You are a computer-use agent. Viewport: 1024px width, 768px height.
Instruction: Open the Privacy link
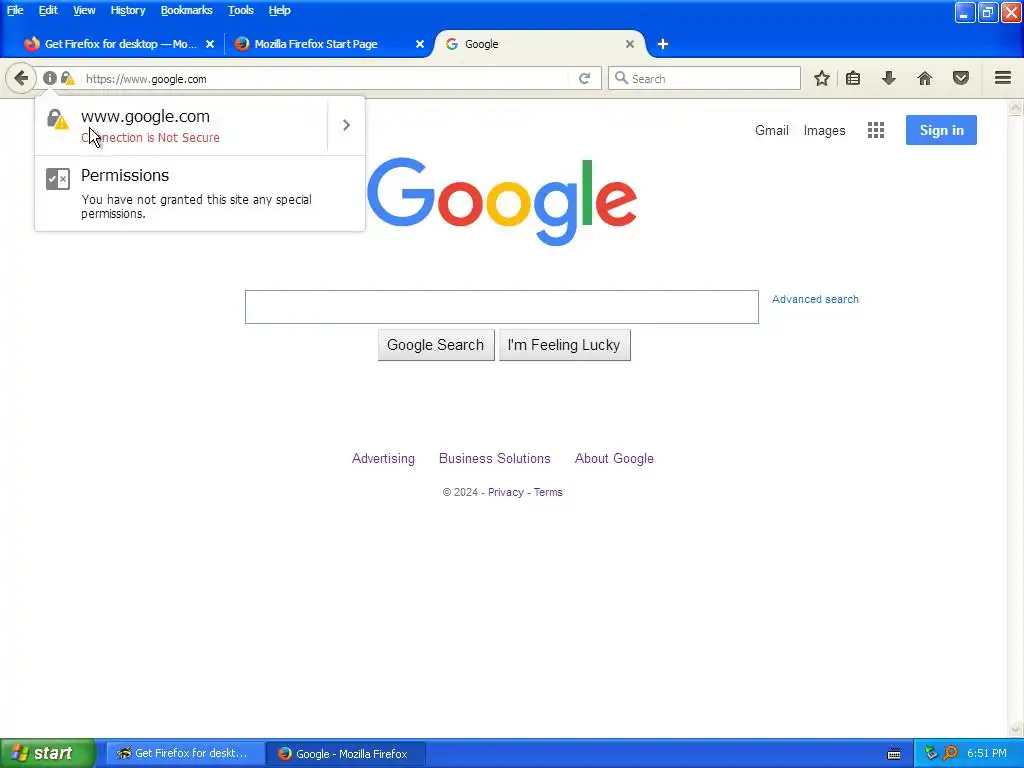505,492
